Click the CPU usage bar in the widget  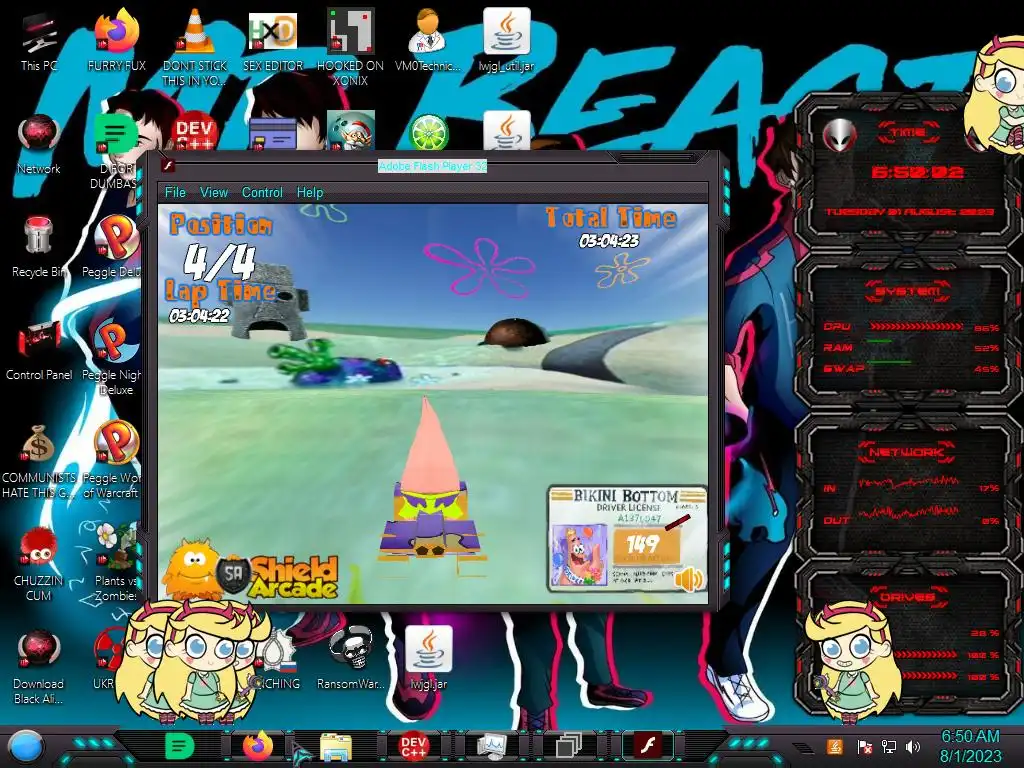point(915,327)
